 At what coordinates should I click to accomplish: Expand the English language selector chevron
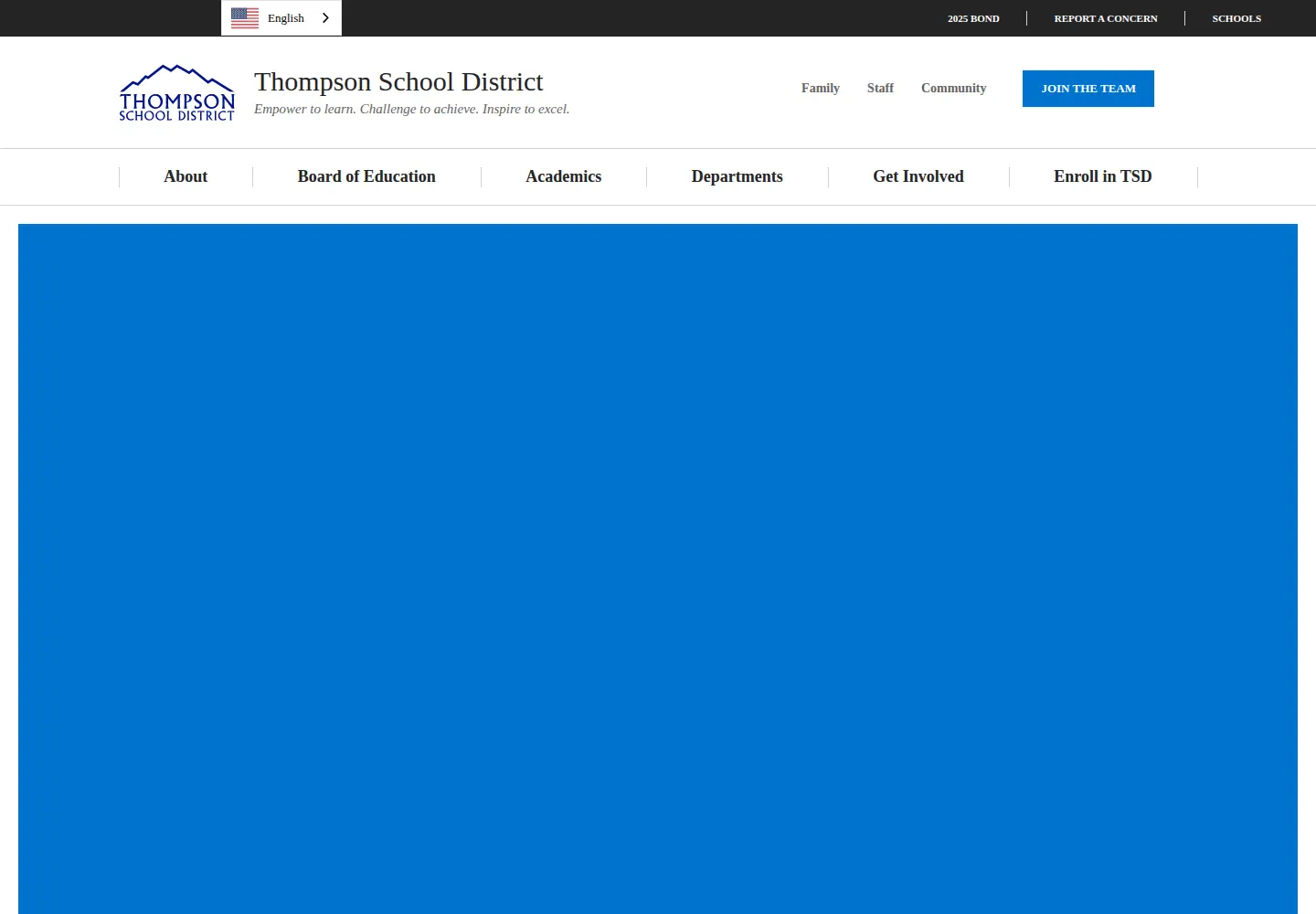(325, 18)
